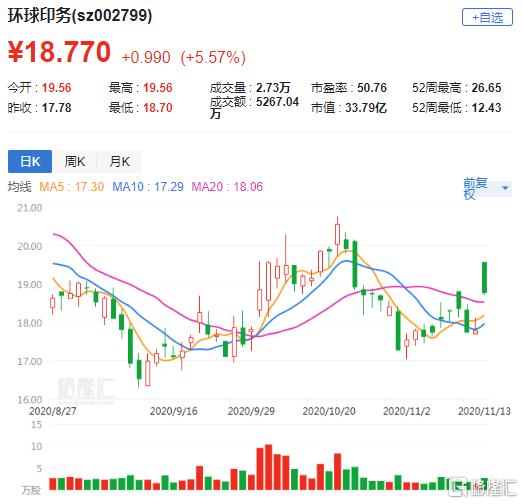Click the 20.00 price axis label
Viewport: 523px width, 504px height.
tap(30, 246)
